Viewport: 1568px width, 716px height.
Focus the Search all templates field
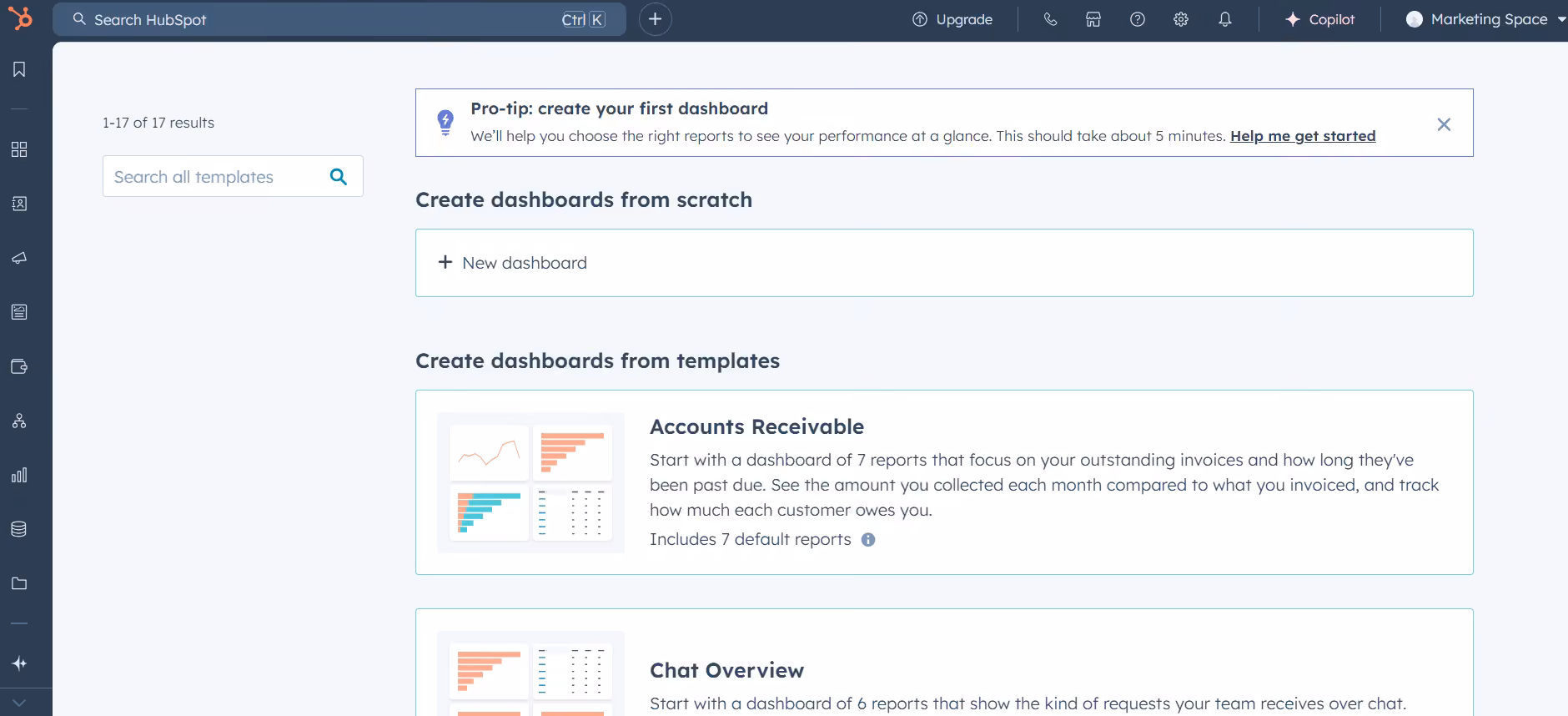(233, 176)
